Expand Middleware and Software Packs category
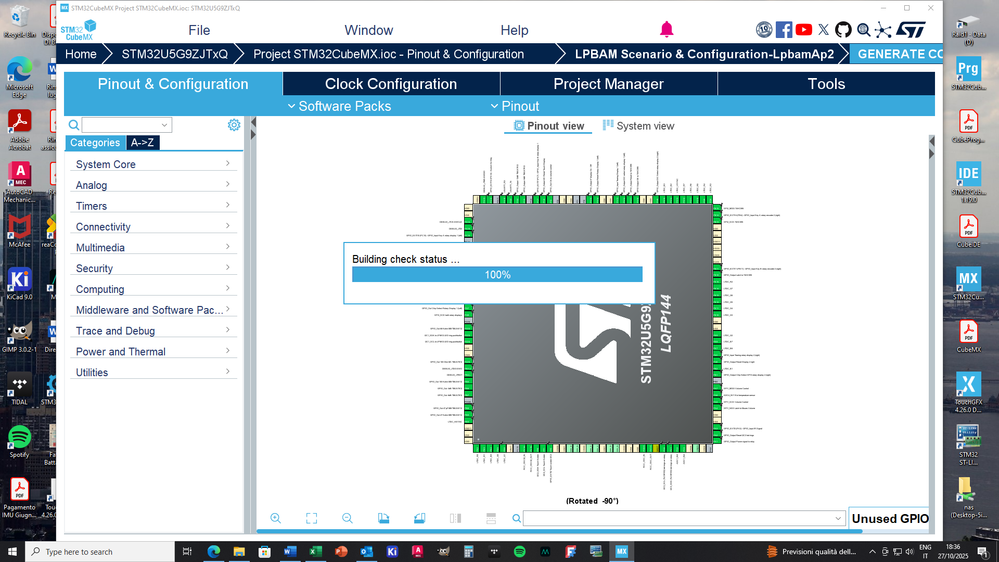 point(153,310)
